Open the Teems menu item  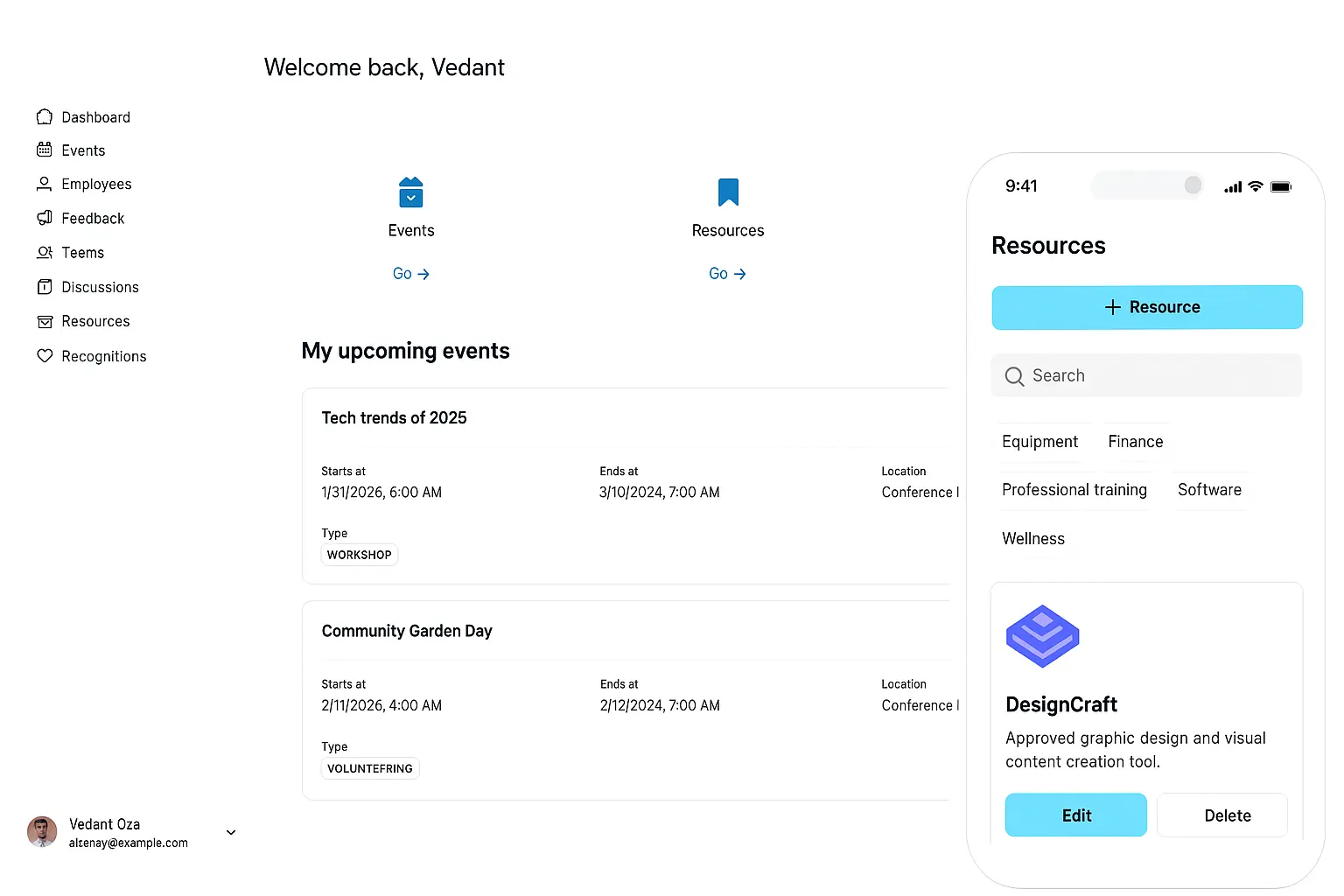[82, 253]
